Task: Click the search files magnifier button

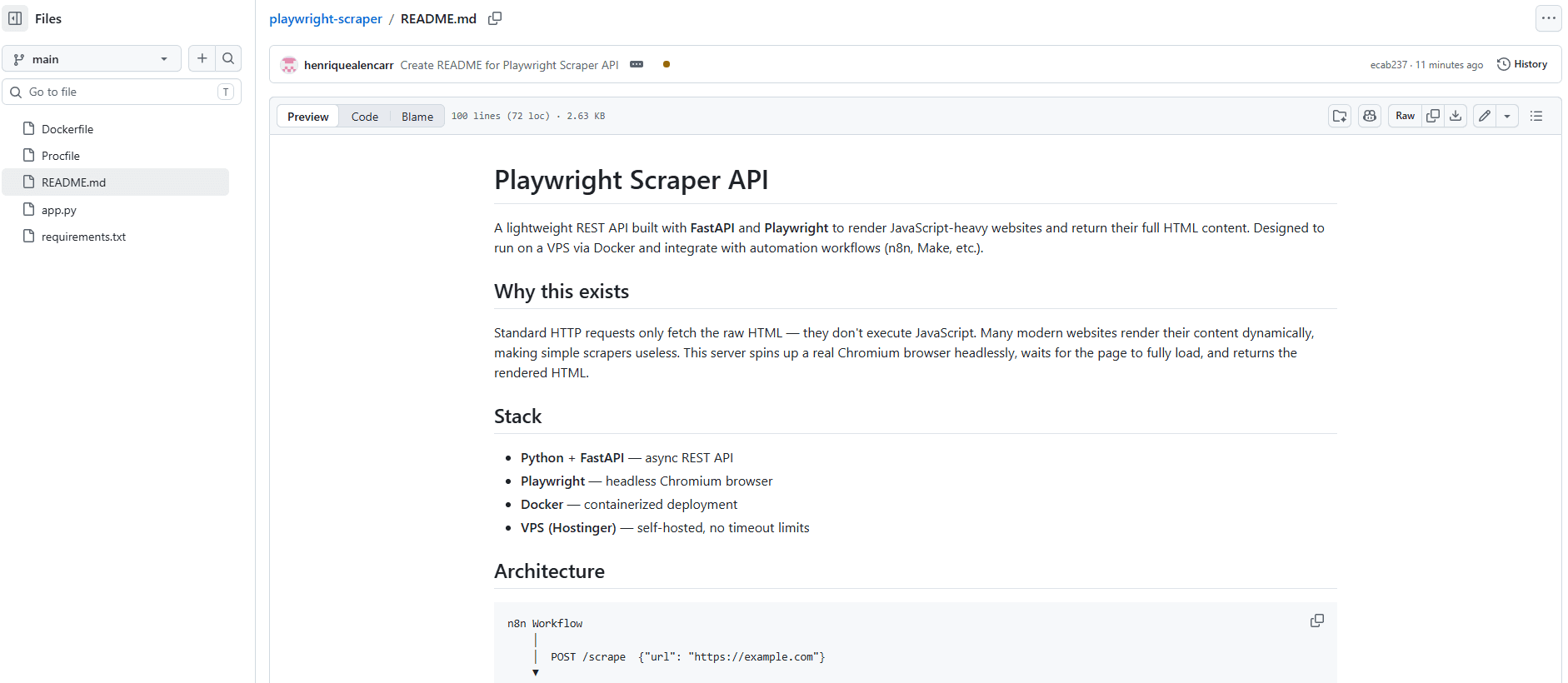Action: coord(228,58)
